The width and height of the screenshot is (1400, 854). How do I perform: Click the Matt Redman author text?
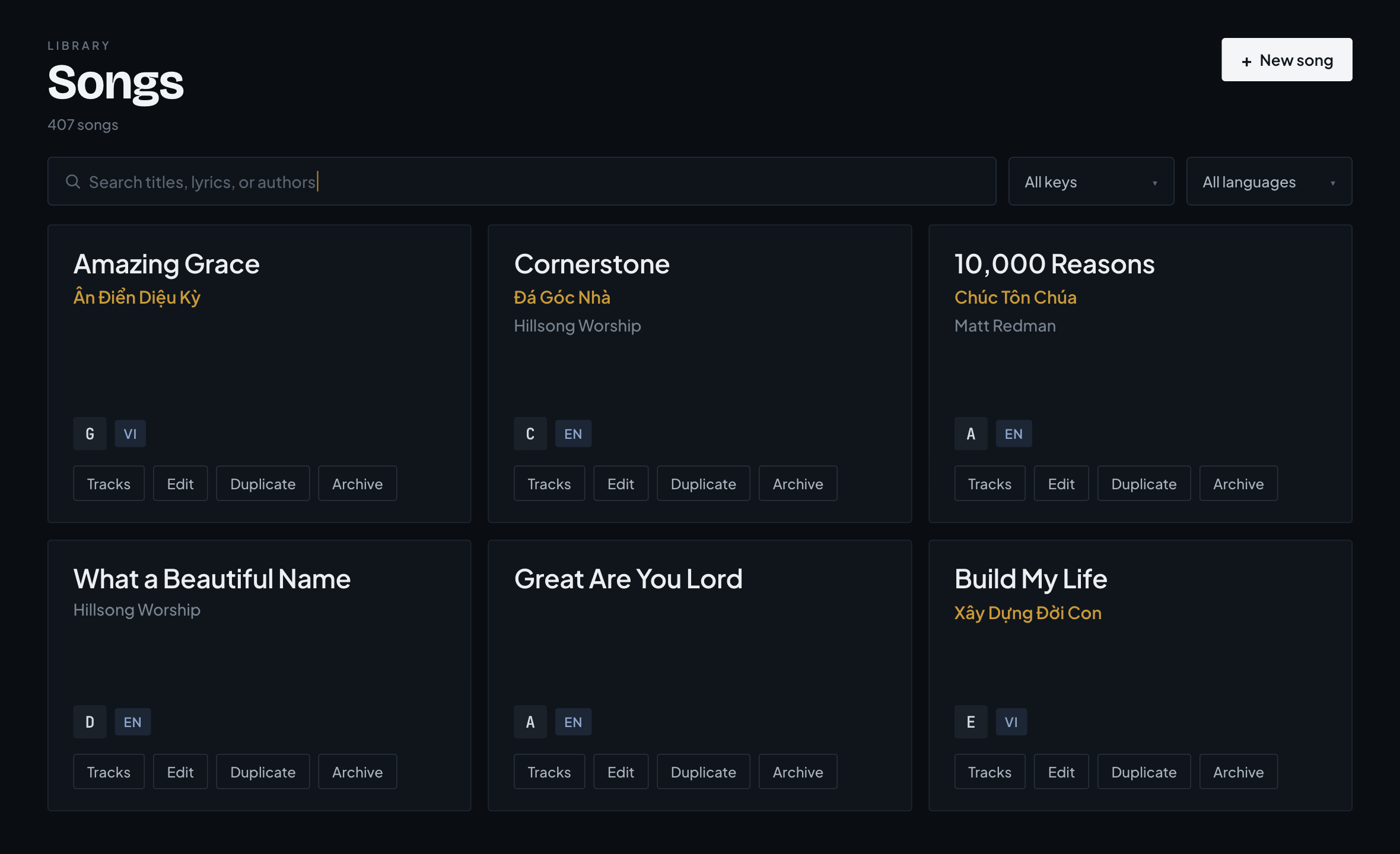[x=1005, y=326]
